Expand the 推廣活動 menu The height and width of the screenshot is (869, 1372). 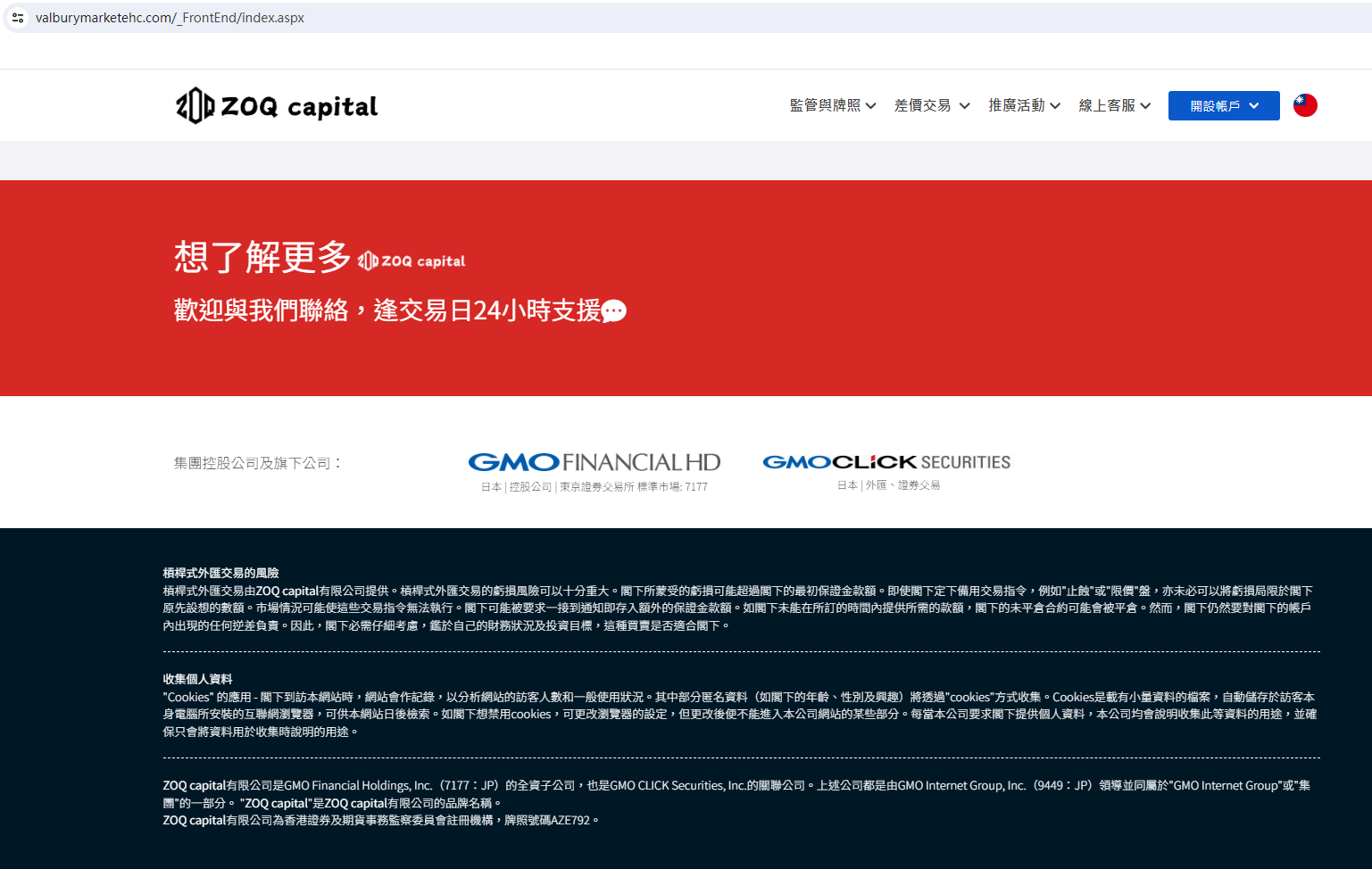(1024, 105)
